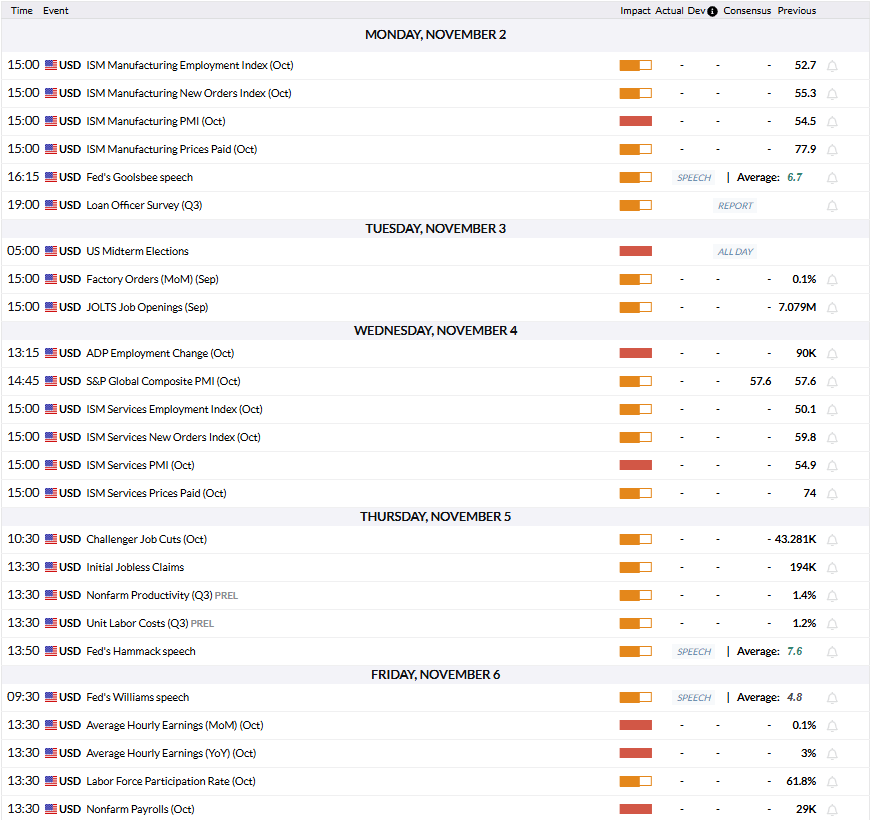Viewport: 871px width, 820px height.
Task: Click the Actual column header
Action: tap(669, 11)
